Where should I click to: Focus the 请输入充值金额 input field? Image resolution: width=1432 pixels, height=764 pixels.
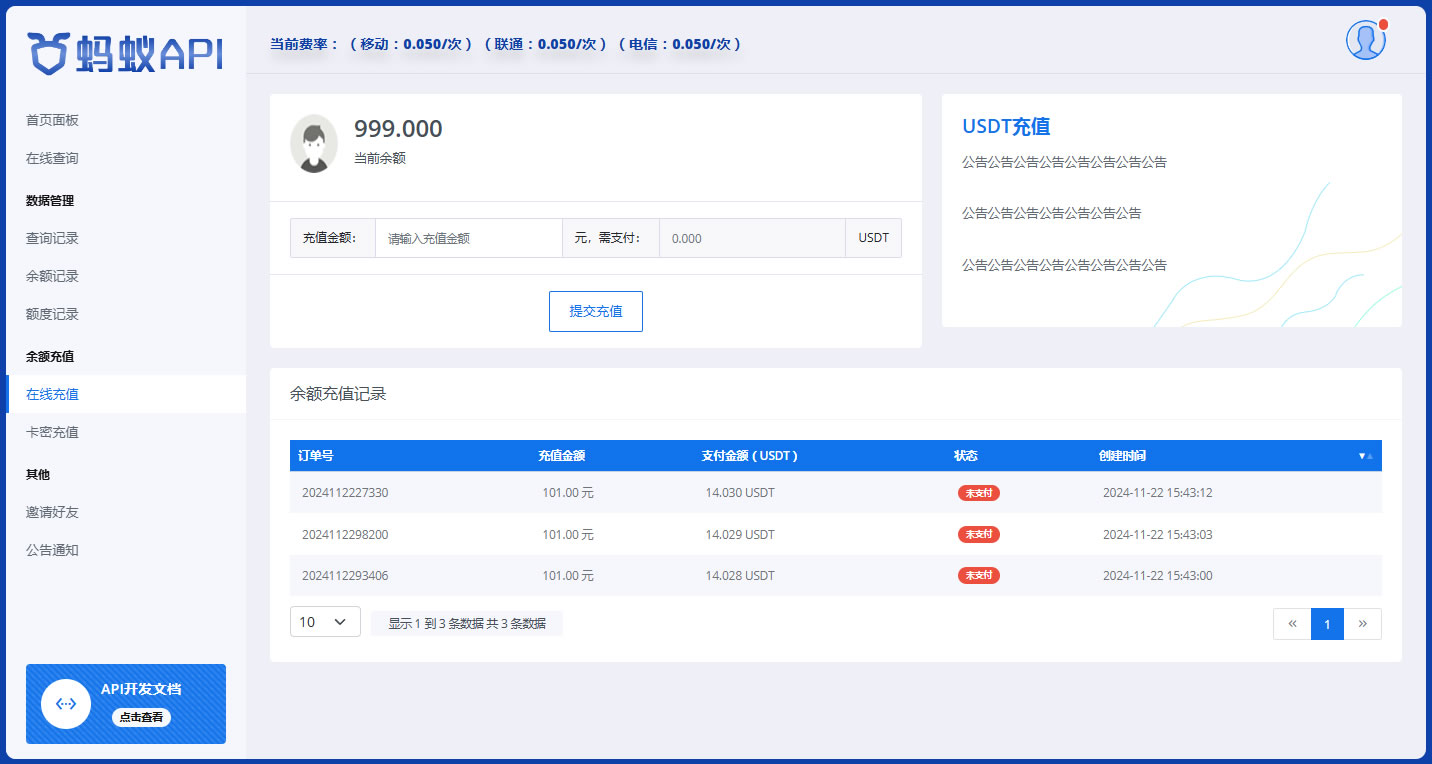tap(469, 238)
